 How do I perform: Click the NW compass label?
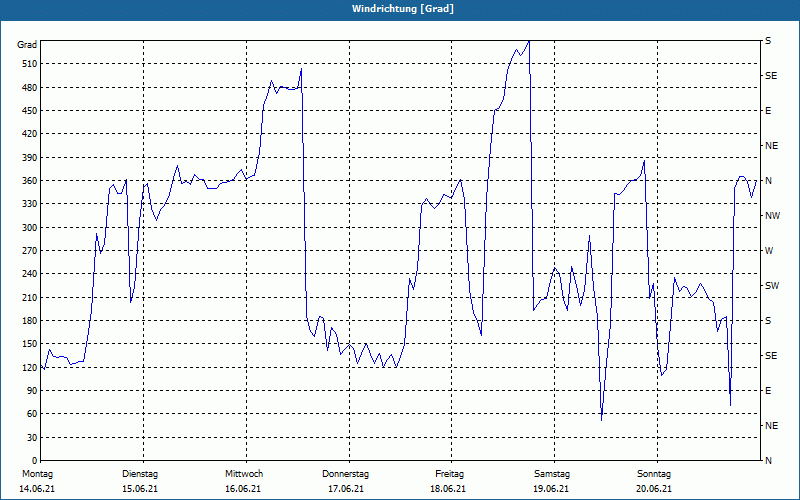coord(772,216)
